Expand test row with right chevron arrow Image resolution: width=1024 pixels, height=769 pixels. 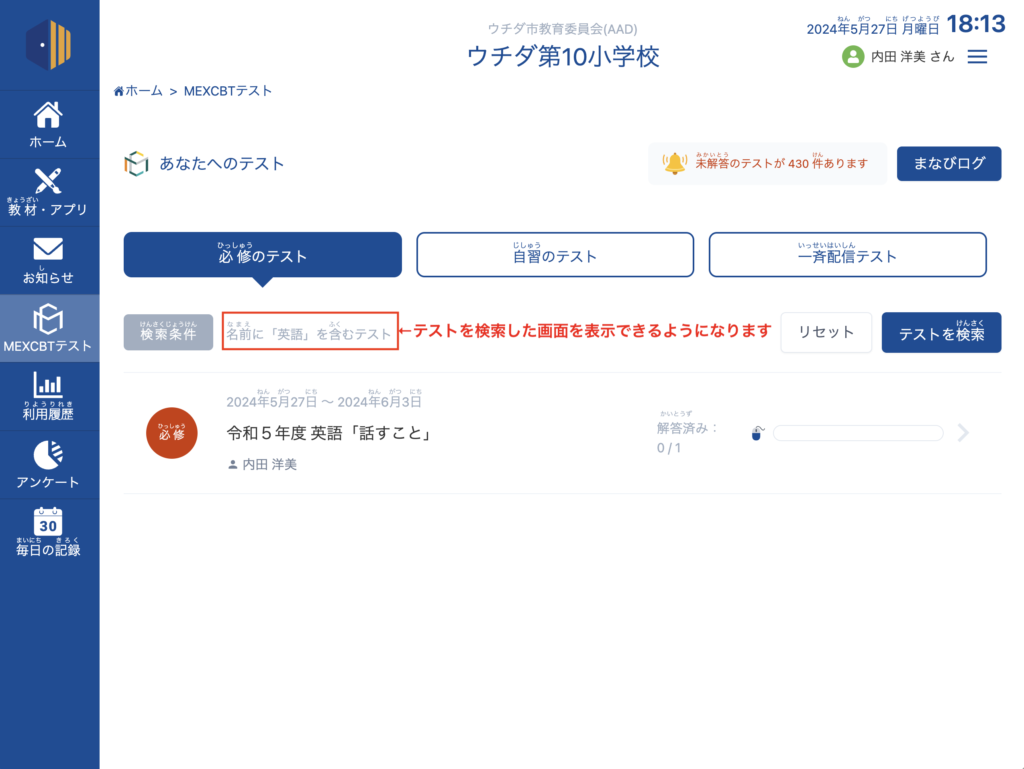[963, 433]
